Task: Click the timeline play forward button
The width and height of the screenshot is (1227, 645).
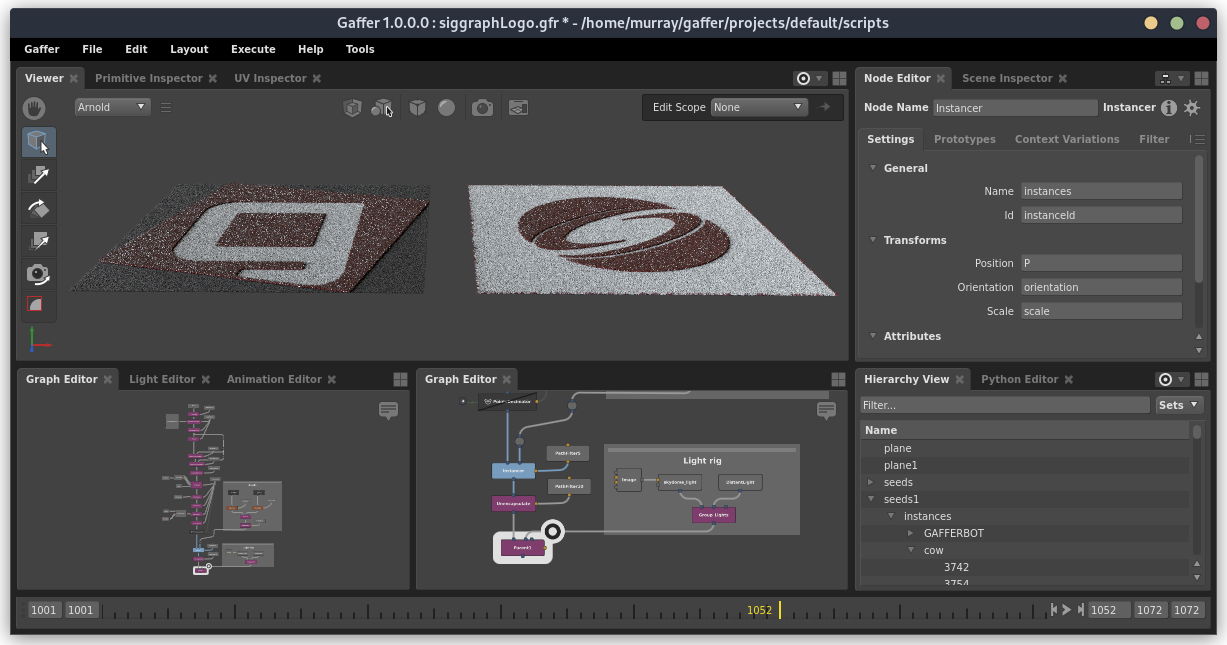Action: pyautogui.click(x=1067, y=609)
